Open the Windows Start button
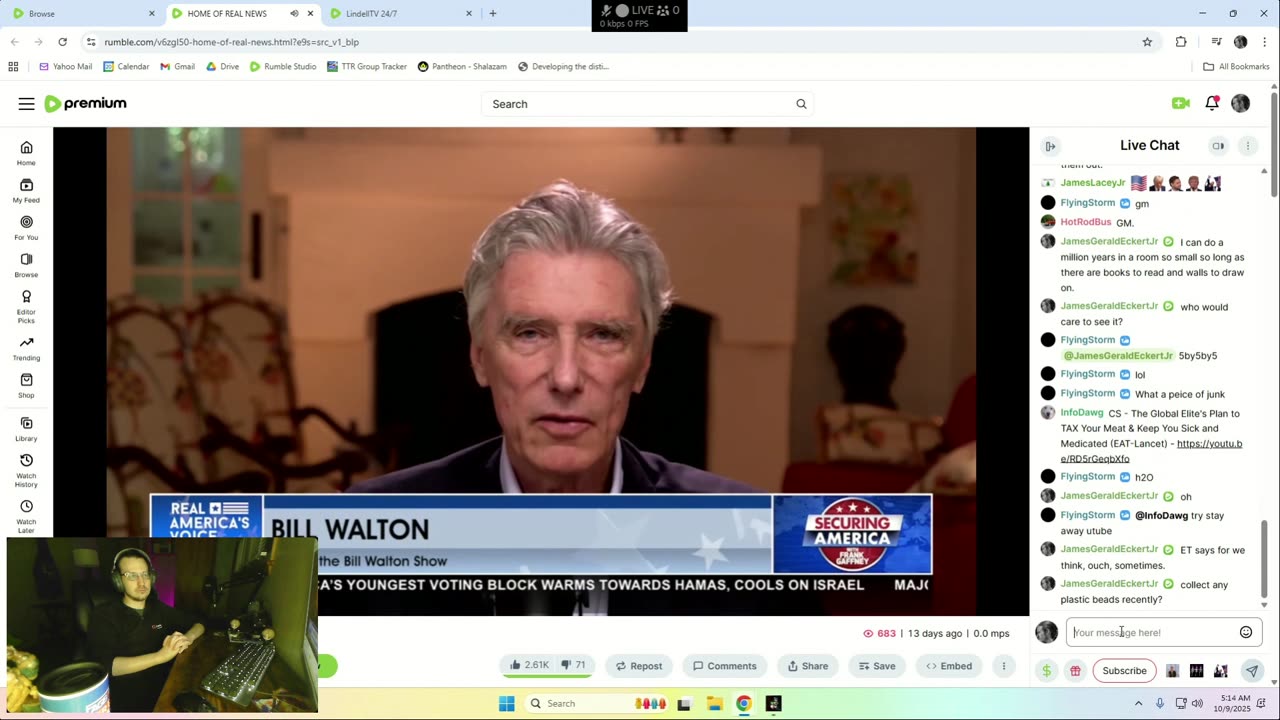The height and width of the screenshot is (720, 1280). 507,704
